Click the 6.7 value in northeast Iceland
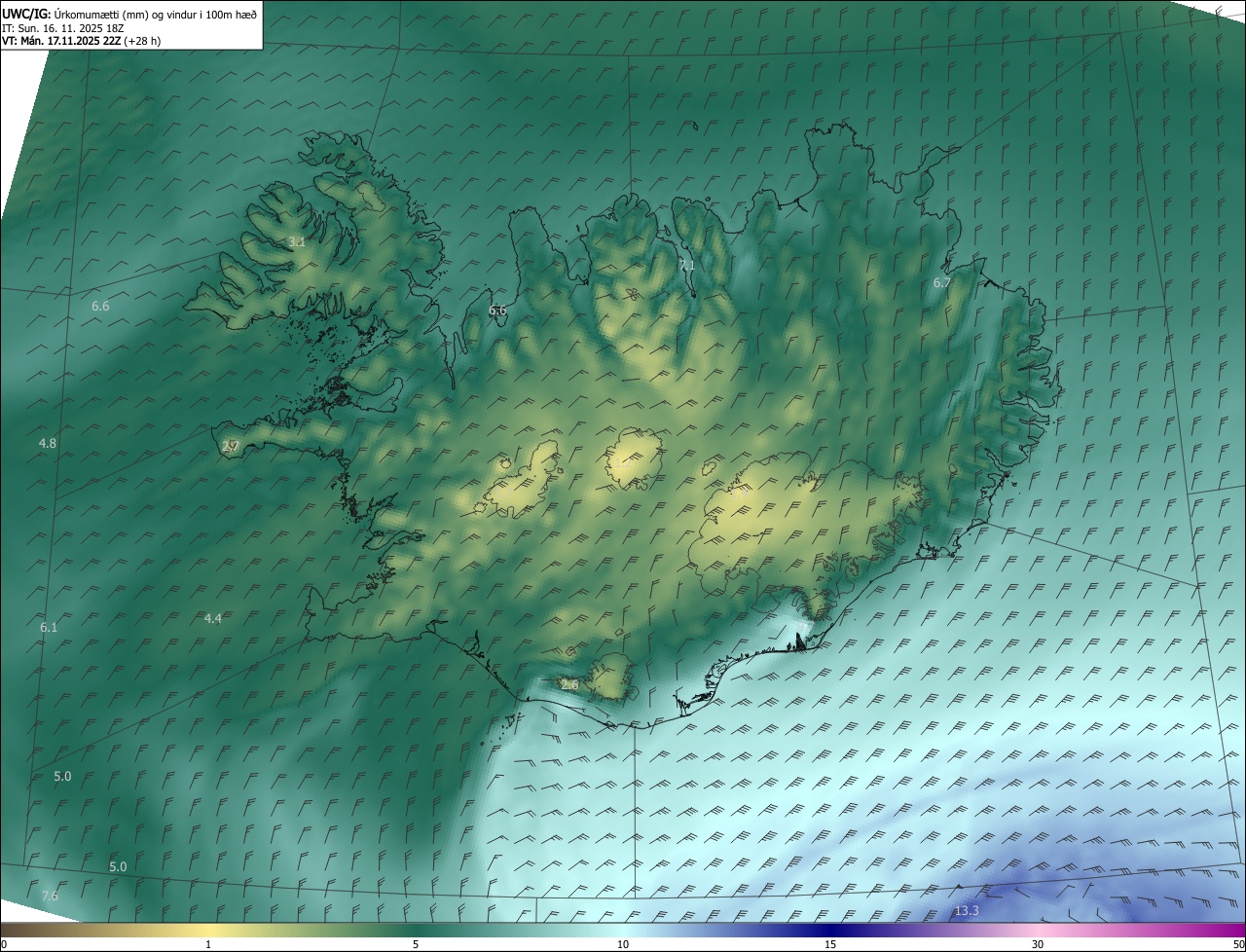Screen dimensions: 1246x952 (941, 282)
